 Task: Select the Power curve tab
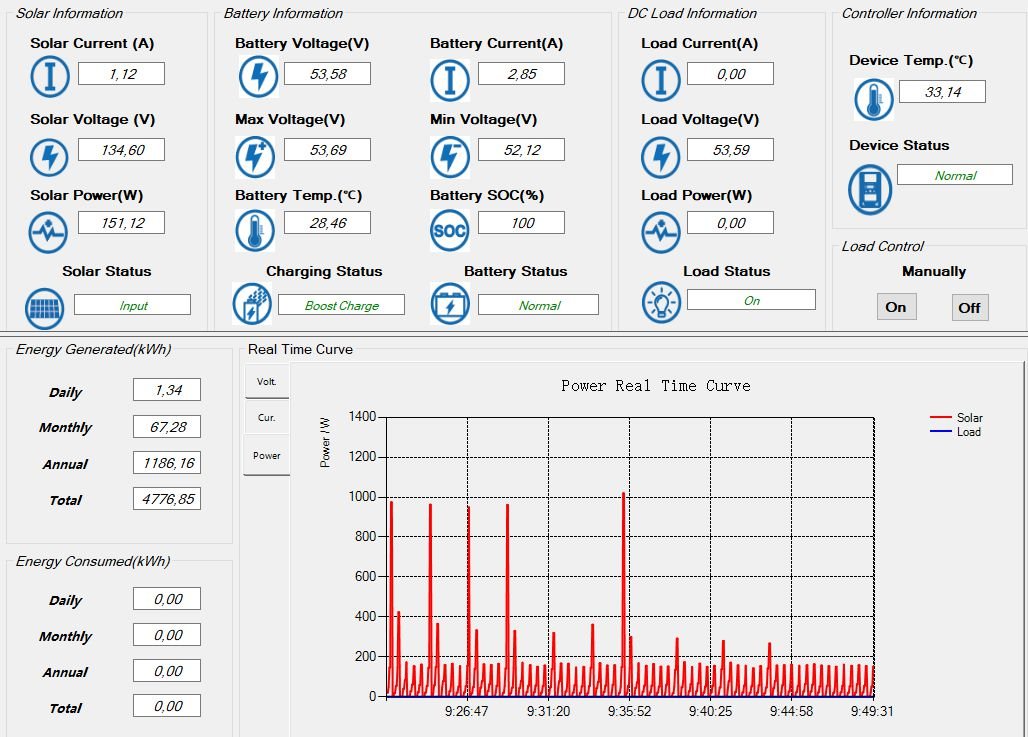coord(266,455)
